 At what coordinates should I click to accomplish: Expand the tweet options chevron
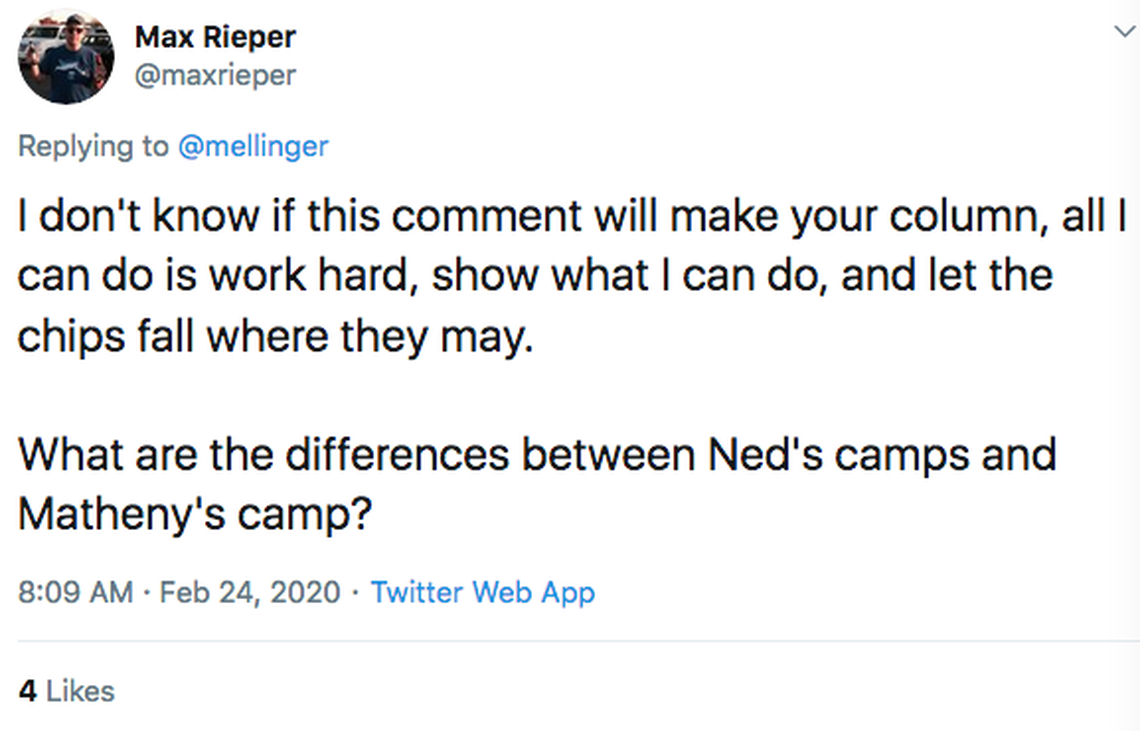[1124, 32]
